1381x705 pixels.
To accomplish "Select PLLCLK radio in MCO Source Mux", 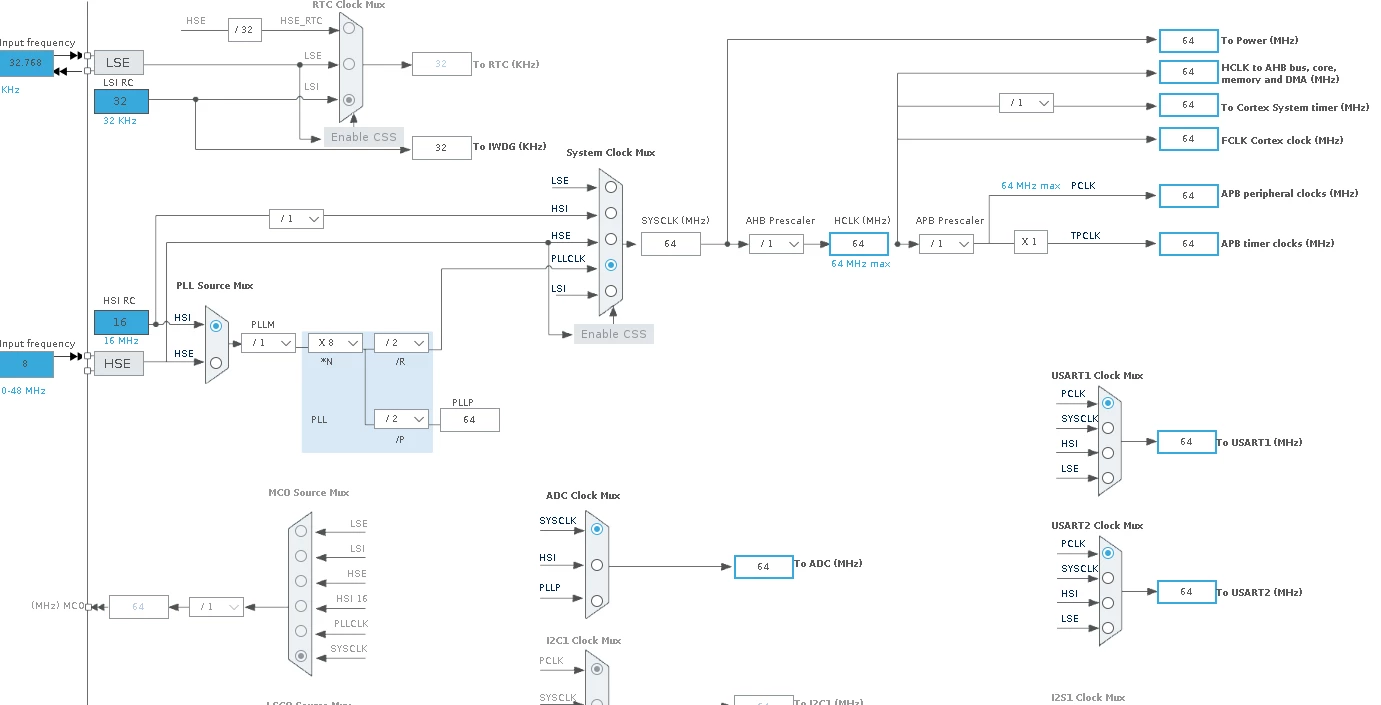I will point(301,631).
